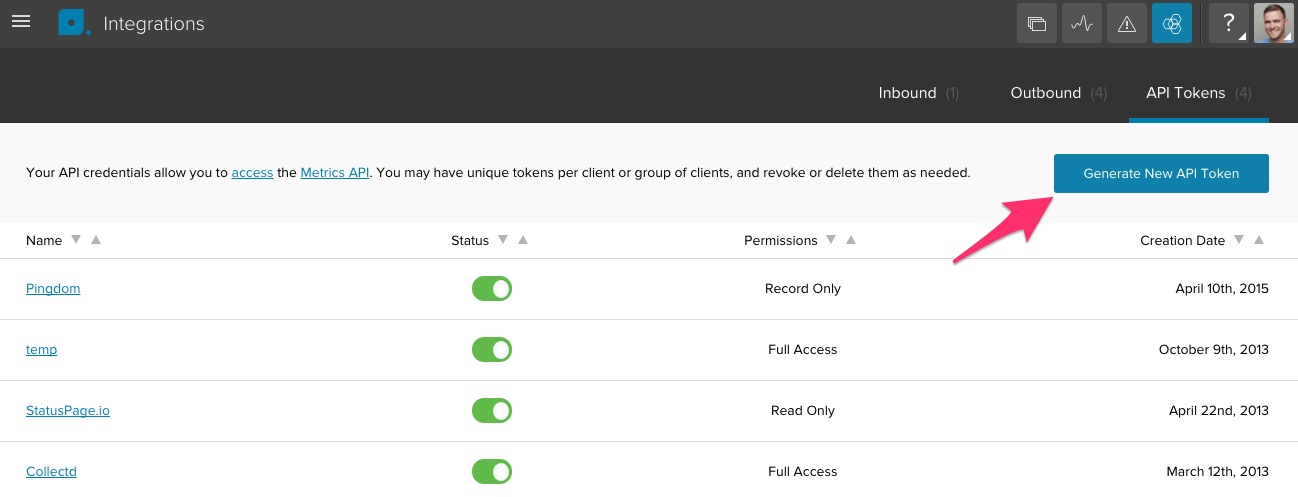Click the integrations icon in header
Screen dimensions: 1298x497
[1172, 23]
